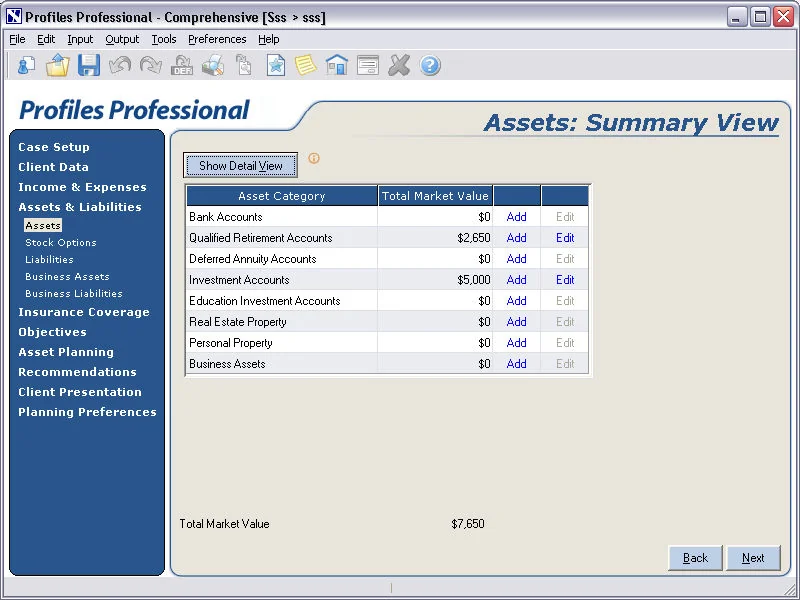The width and height of the screenshot is (800, 600).
Task: Go to Asset Planning section
Action: 66,352
